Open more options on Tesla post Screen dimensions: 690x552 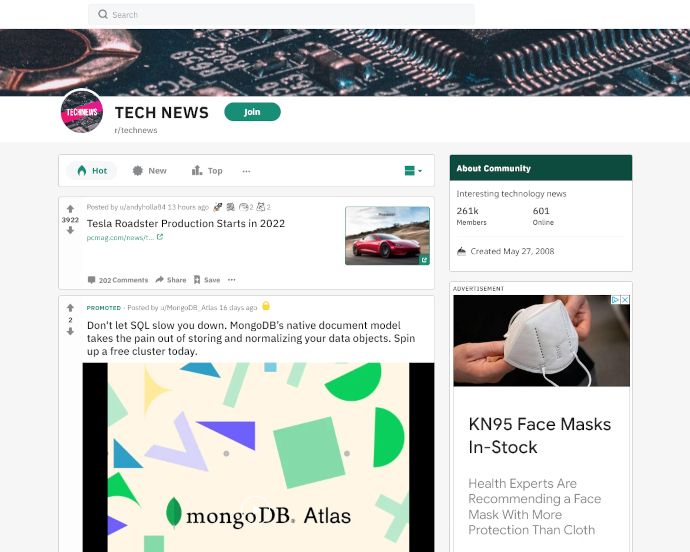[x=232, y=280]
